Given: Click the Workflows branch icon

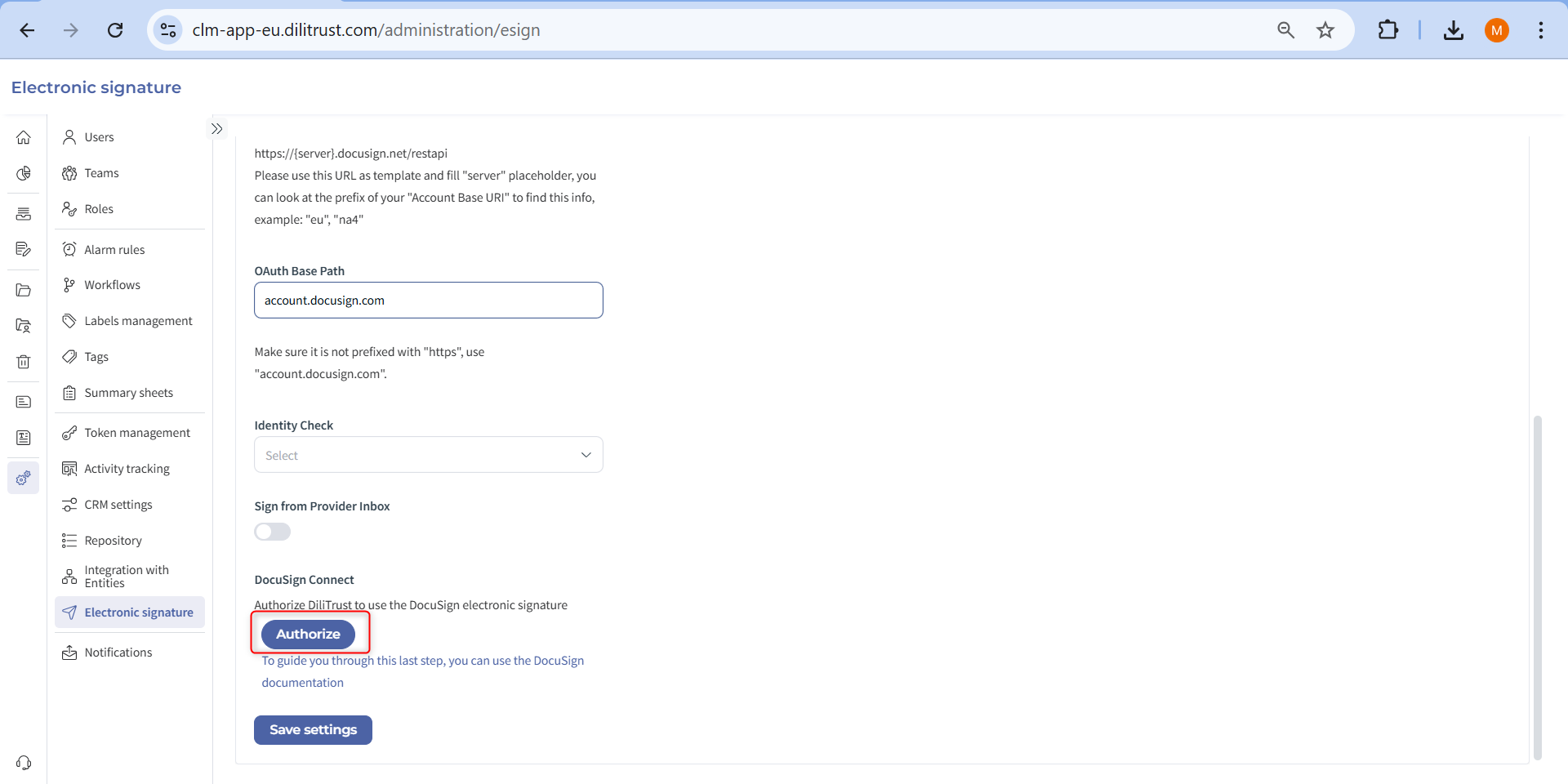Looking at the screenshot, I should tap(69, 285).
